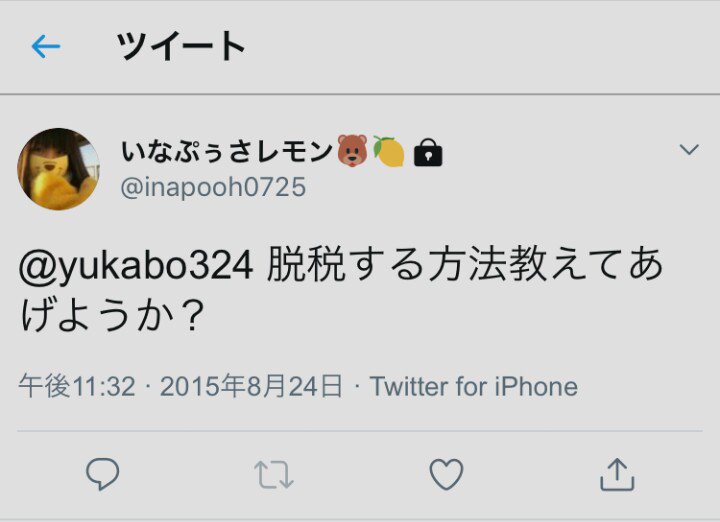Open the reply speech bubble icon

click(x=102, y=474)
